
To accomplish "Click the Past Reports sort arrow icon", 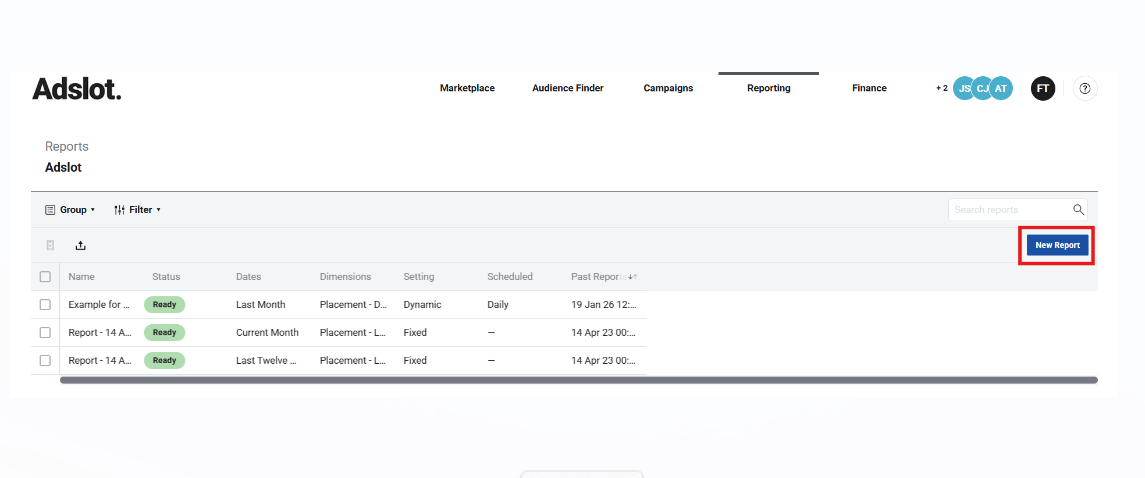I will 632,277.
